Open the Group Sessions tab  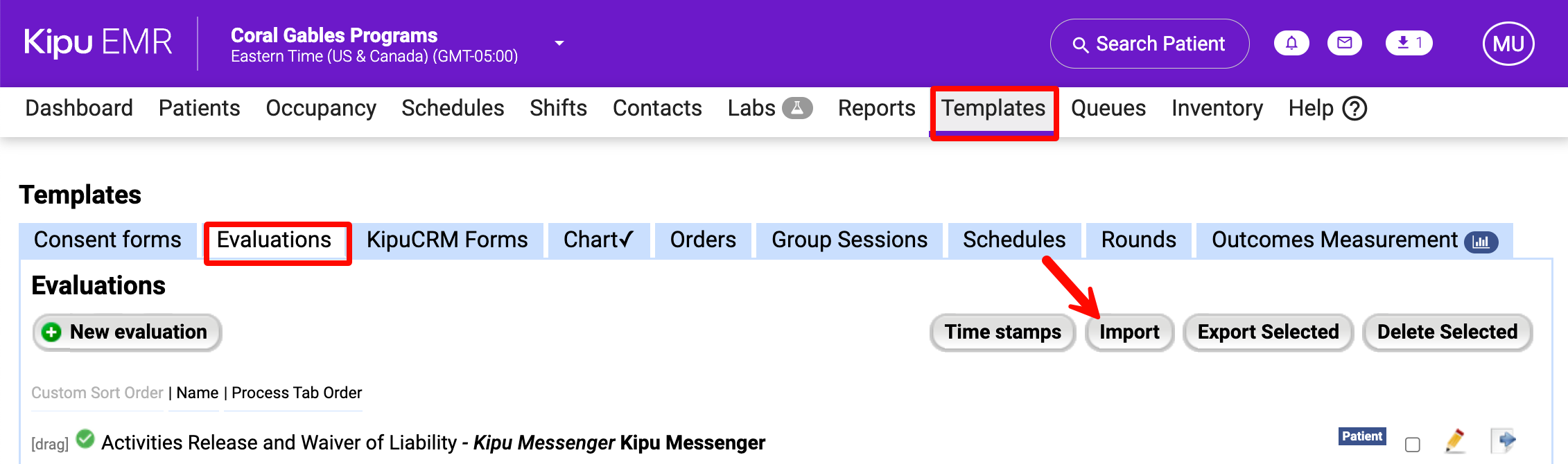pyautogui.click(x=849, y=240)
